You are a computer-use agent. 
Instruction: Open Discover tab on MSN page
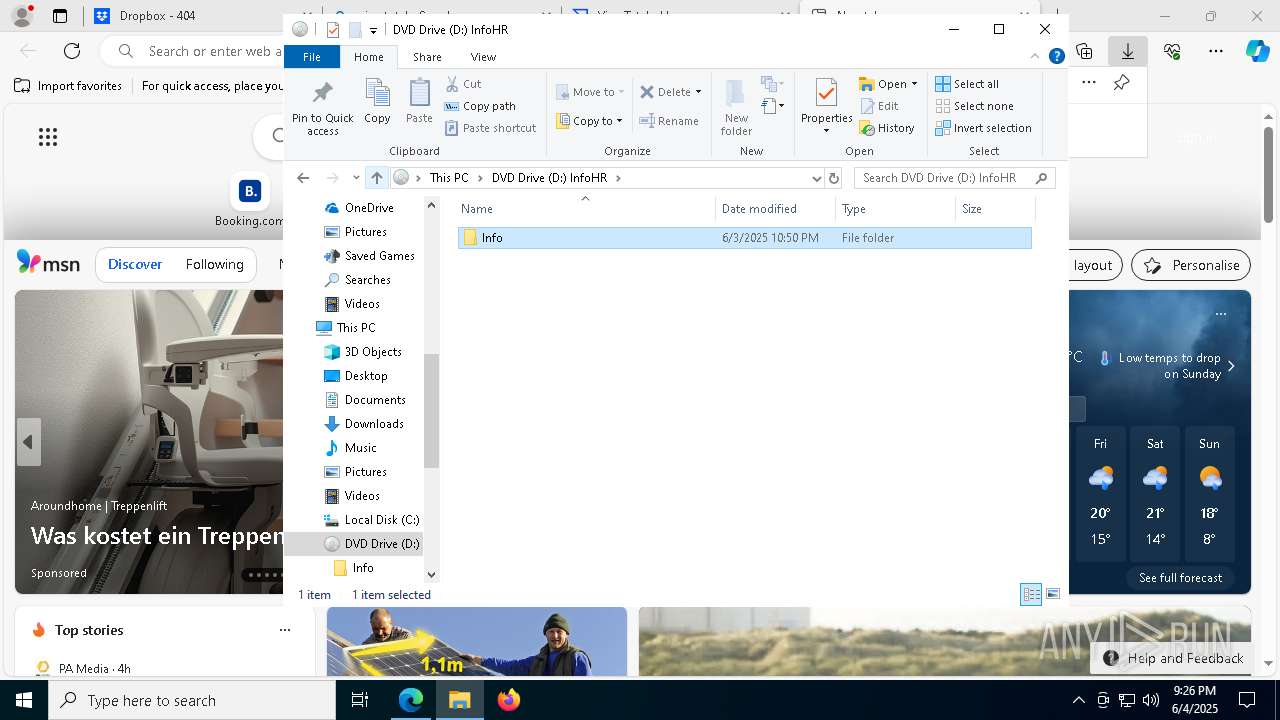[135, 264]
